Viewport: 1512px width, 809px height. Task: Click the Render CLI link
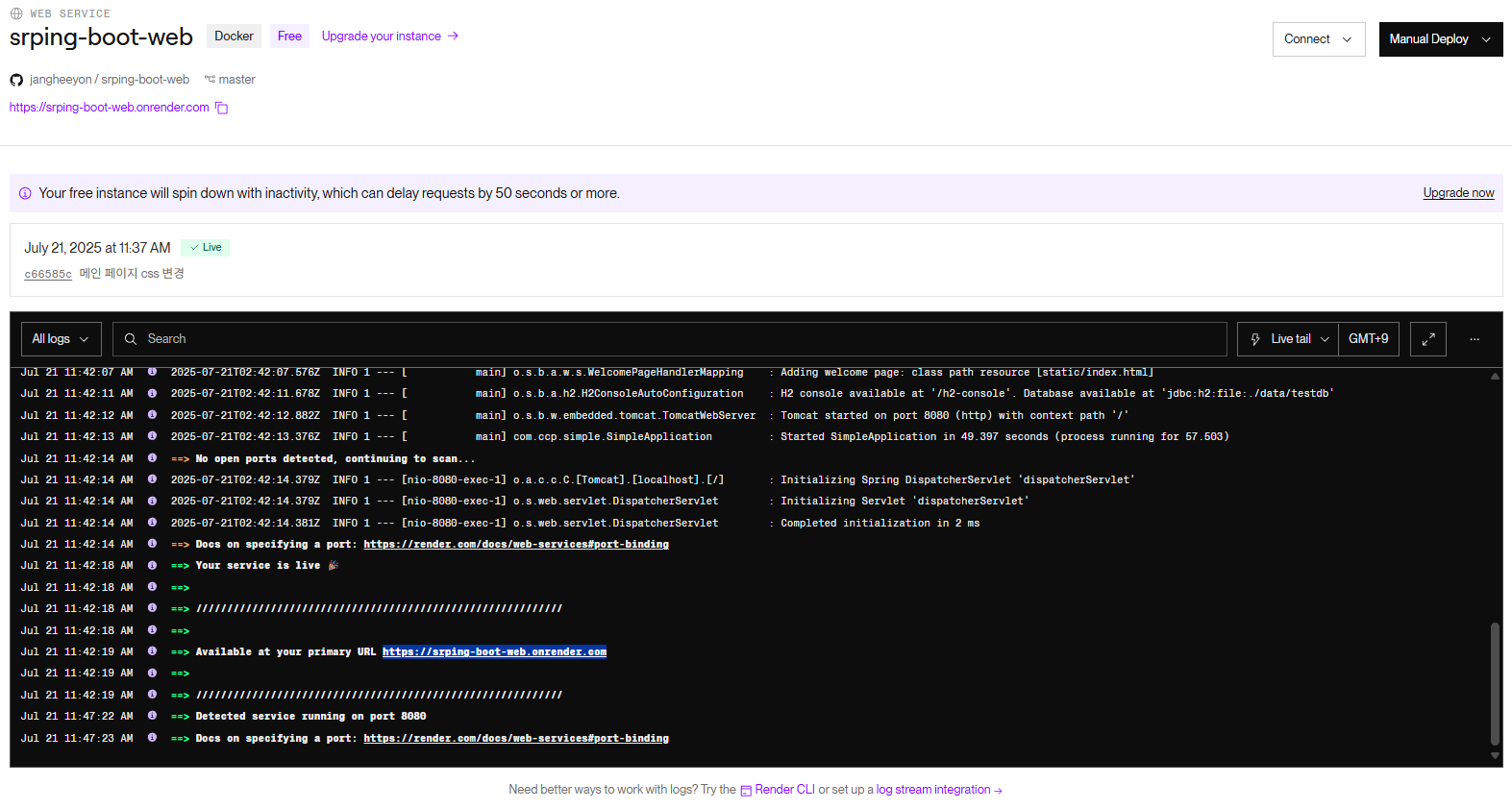pos(784,790)
